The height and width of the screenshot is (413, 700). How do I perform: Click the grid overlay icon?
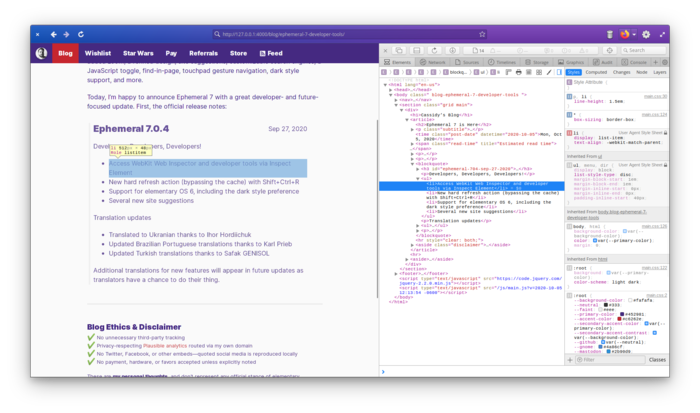point(539,72)
